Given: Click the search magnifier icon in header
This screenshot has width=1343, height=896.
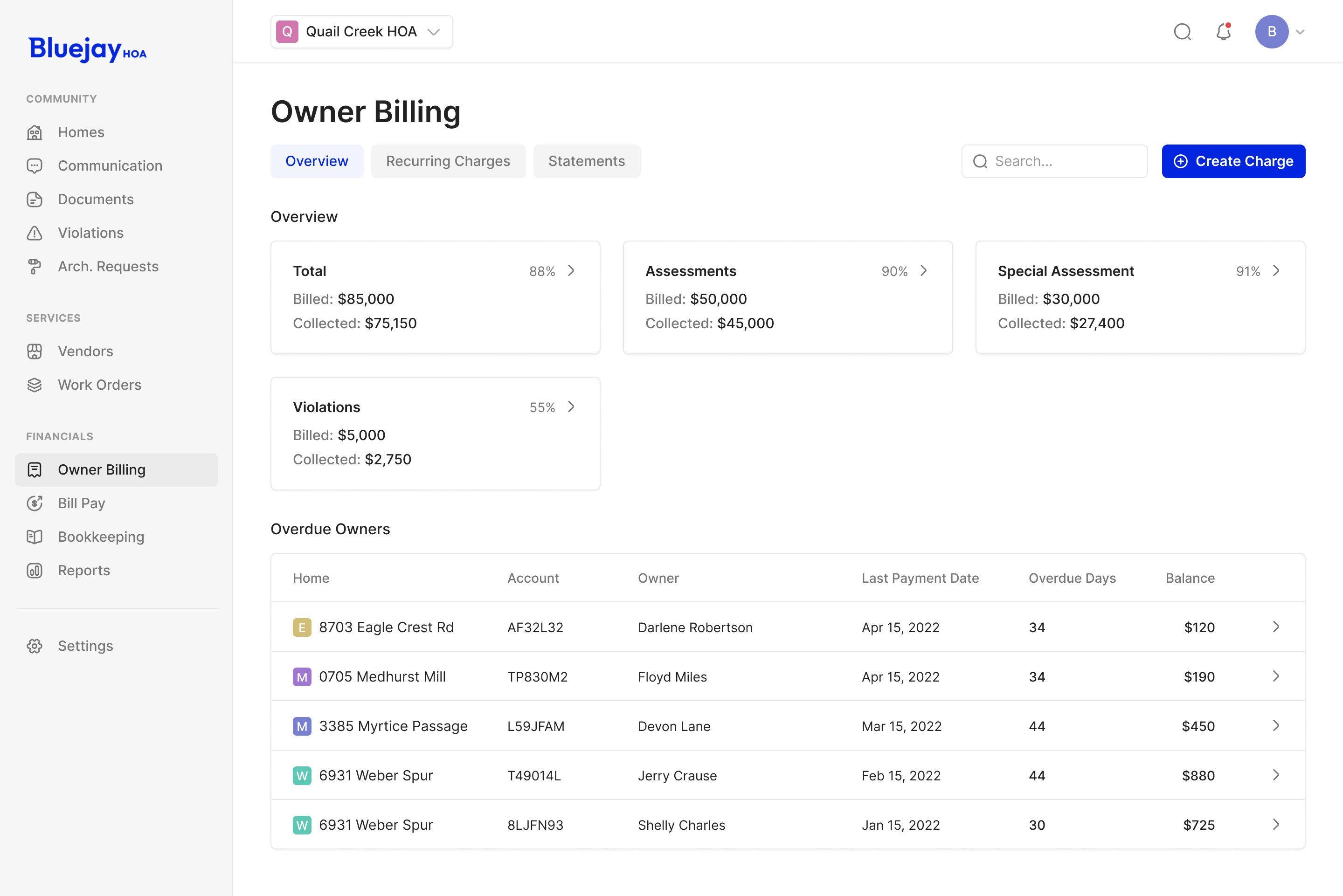Looking at the screenshot, I should point(1182,32).
